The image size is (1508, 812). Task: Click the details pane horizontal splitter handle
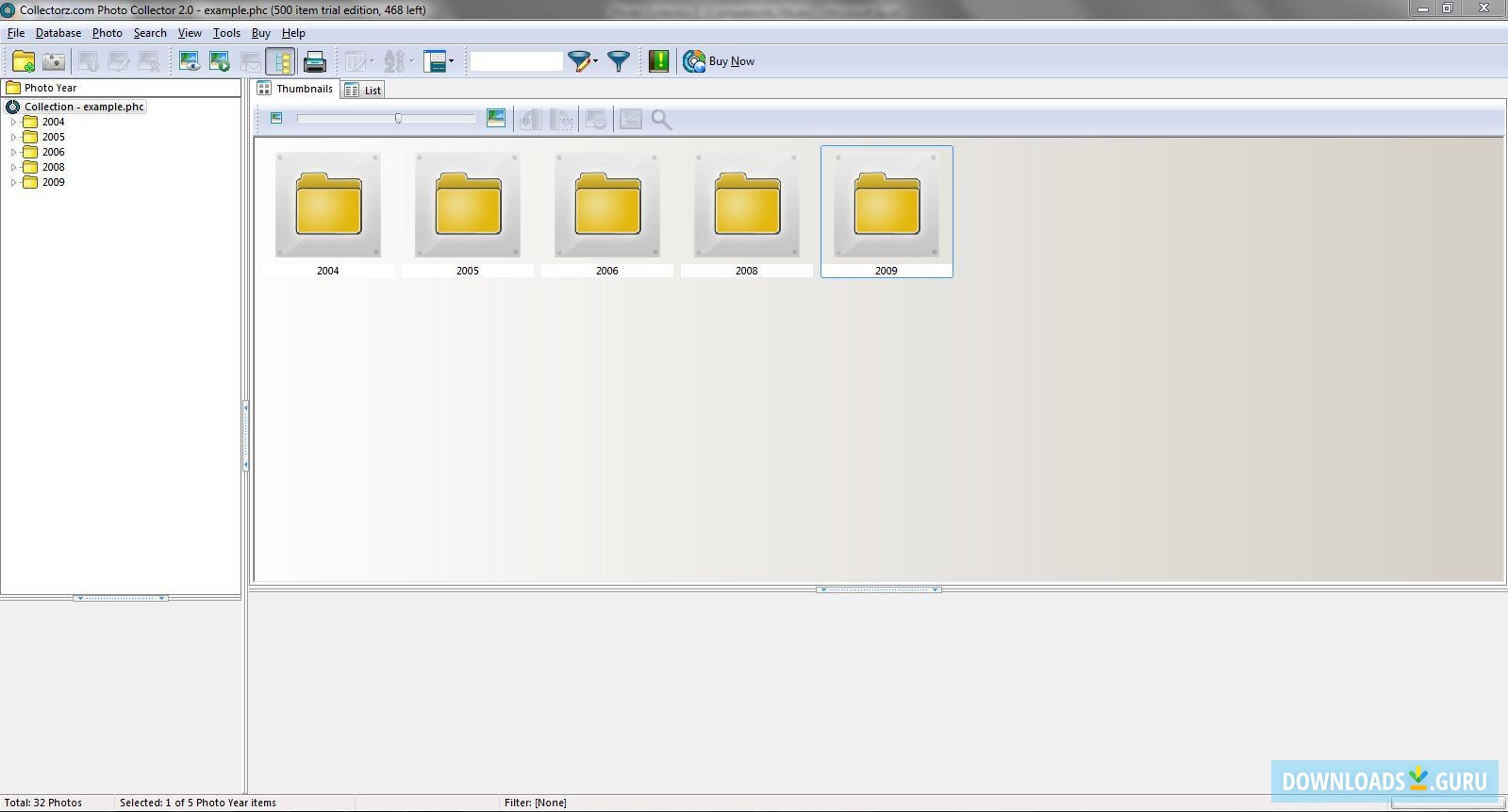coord(878,589)
